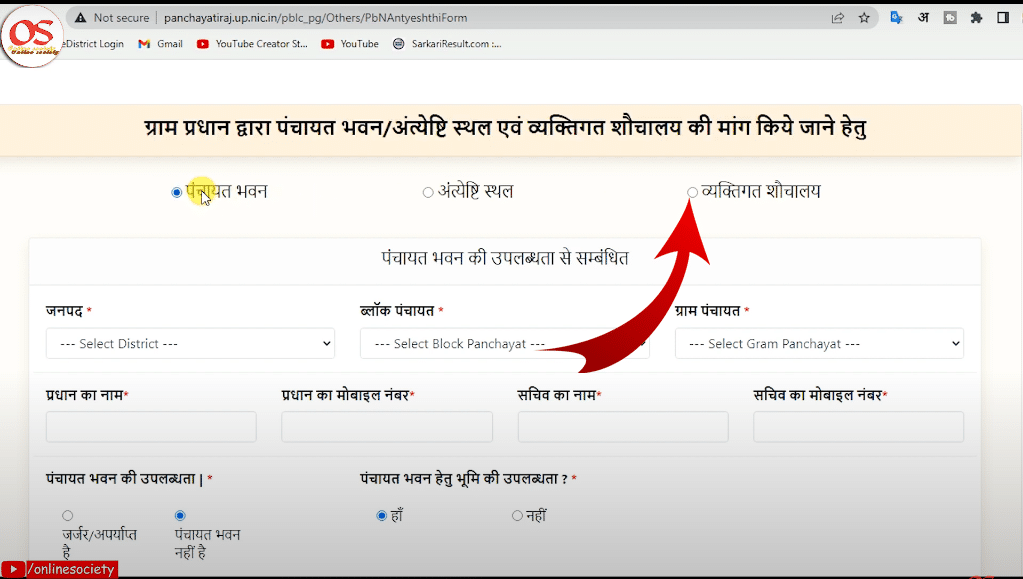
Task: Click the Not secure warning icon
Action: point(79,18)
